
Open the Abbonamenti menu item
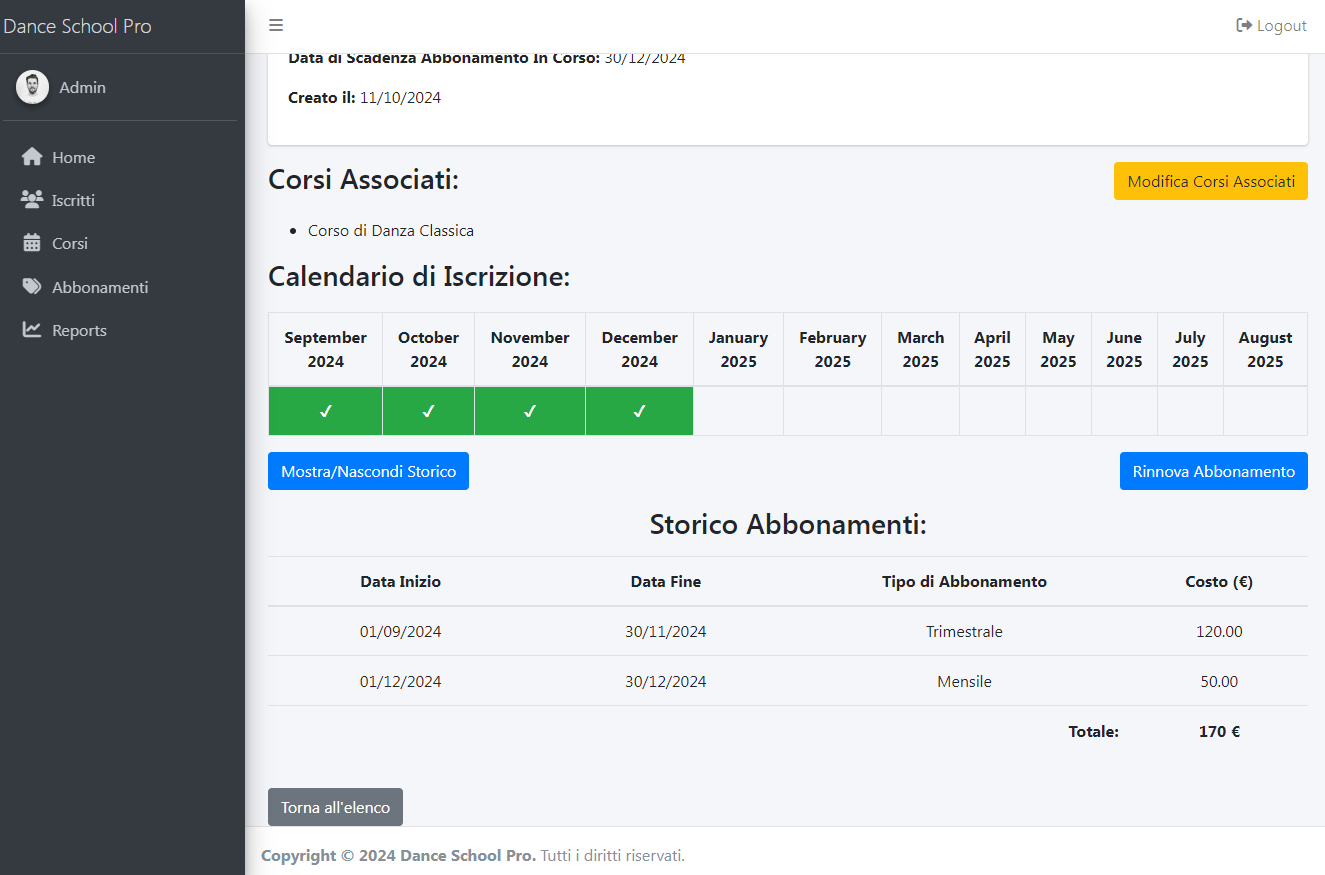(x=100, y=287)
